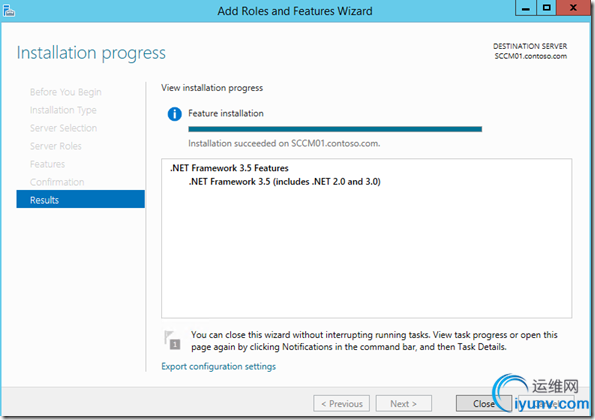Click the blue information icon beside Feature installation
The width and height of the screenshot is (595, 420).
pyautogui.click(x=175, y=113)
